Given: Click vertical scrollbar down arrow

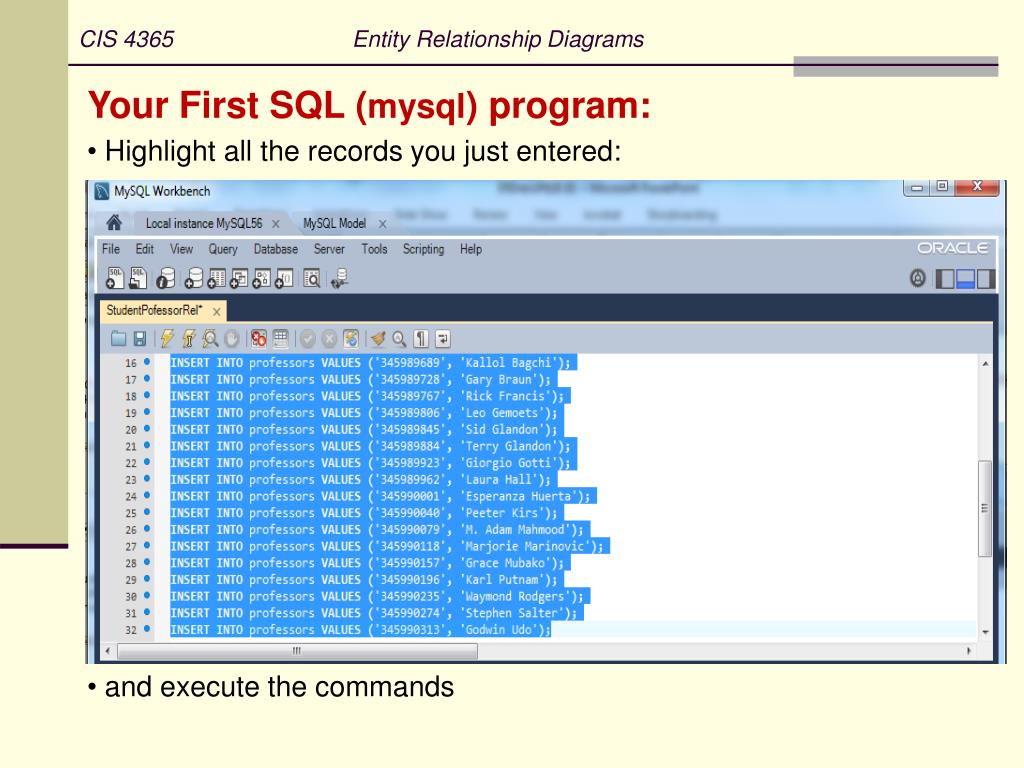Looking at the screenshot, I should tap(985, 632).
